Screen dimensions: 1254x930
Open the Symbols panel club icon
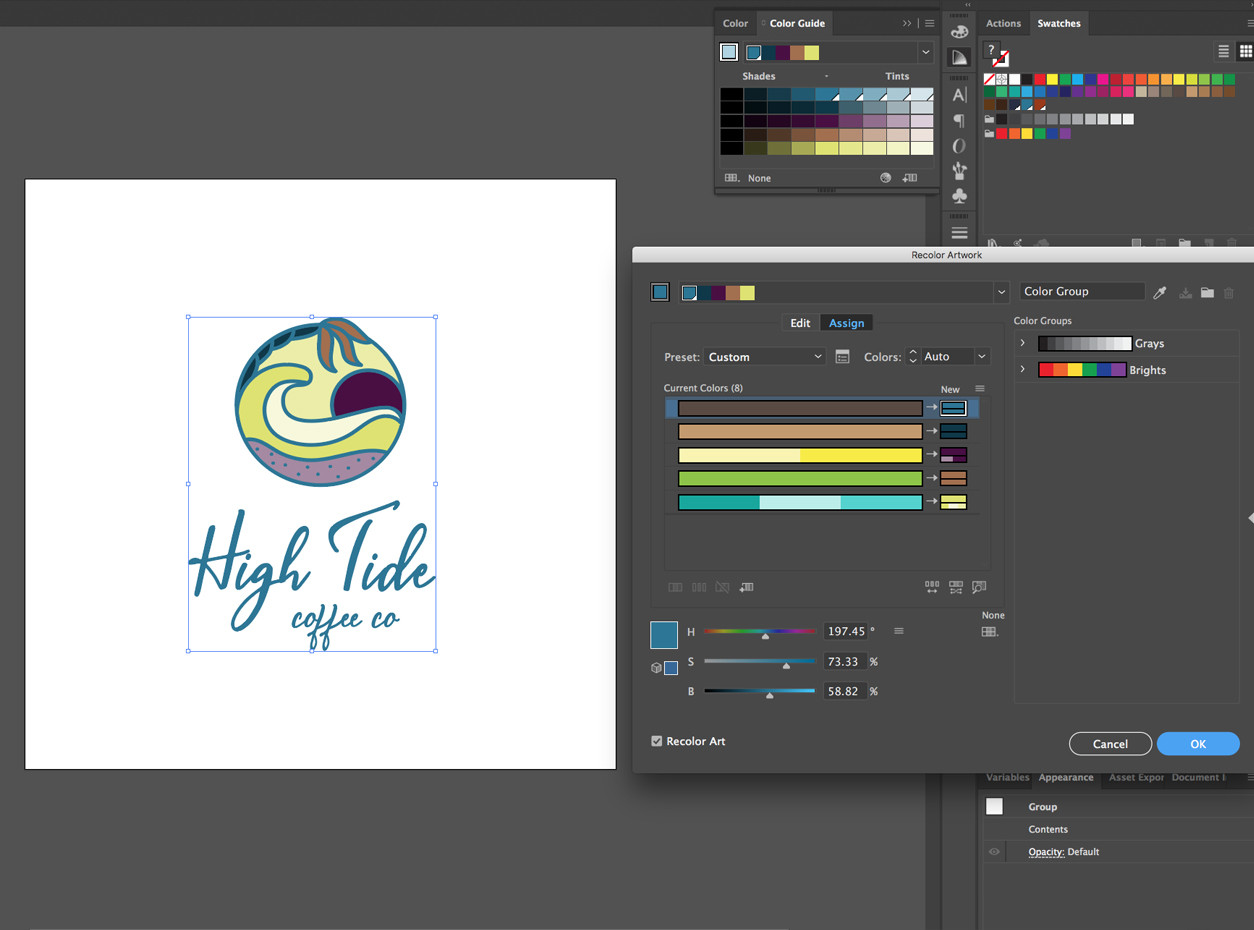959,196
